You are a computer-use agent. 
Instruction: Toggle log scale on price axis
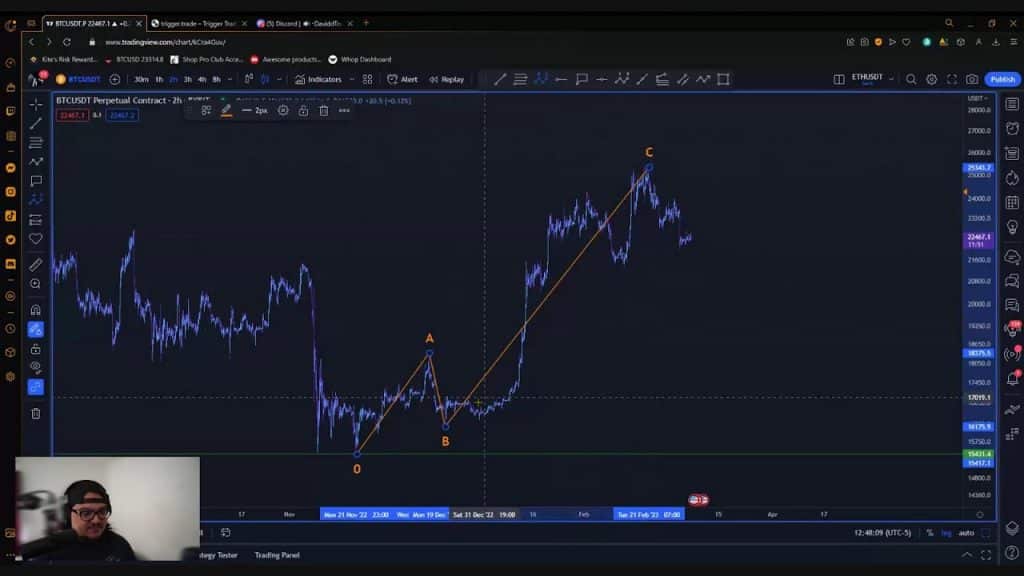click(x=946, y=533)
